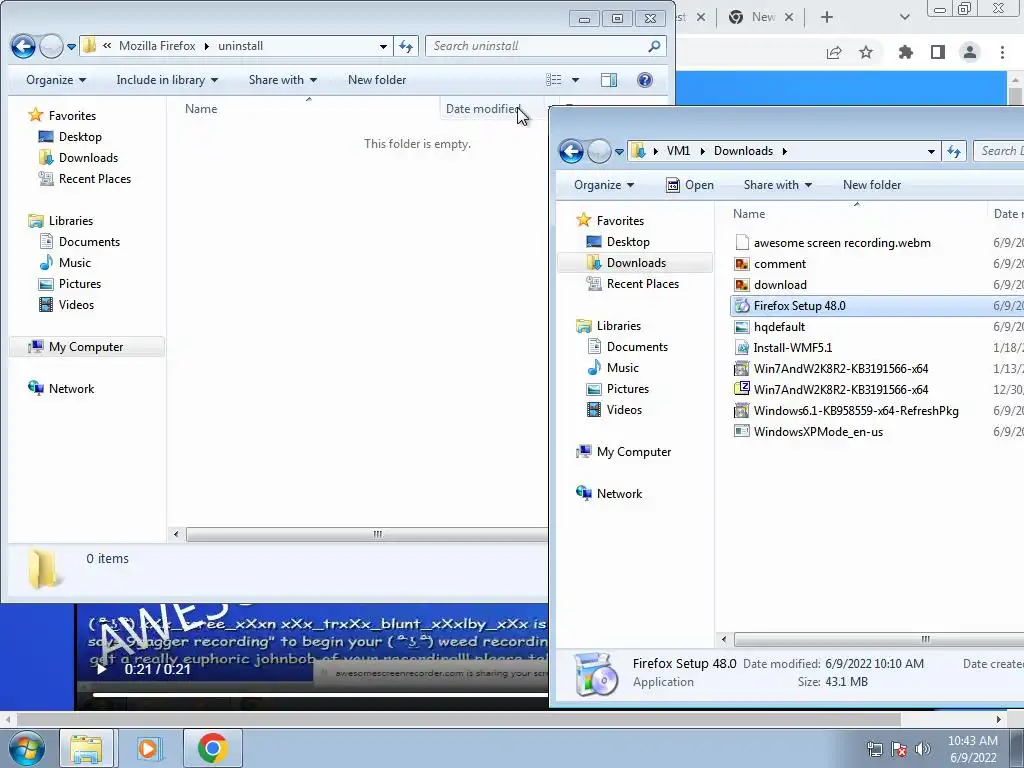This screenshot has height=768, width=1024.
Task: Change the view in uninstall window
Action: [554, 80]
